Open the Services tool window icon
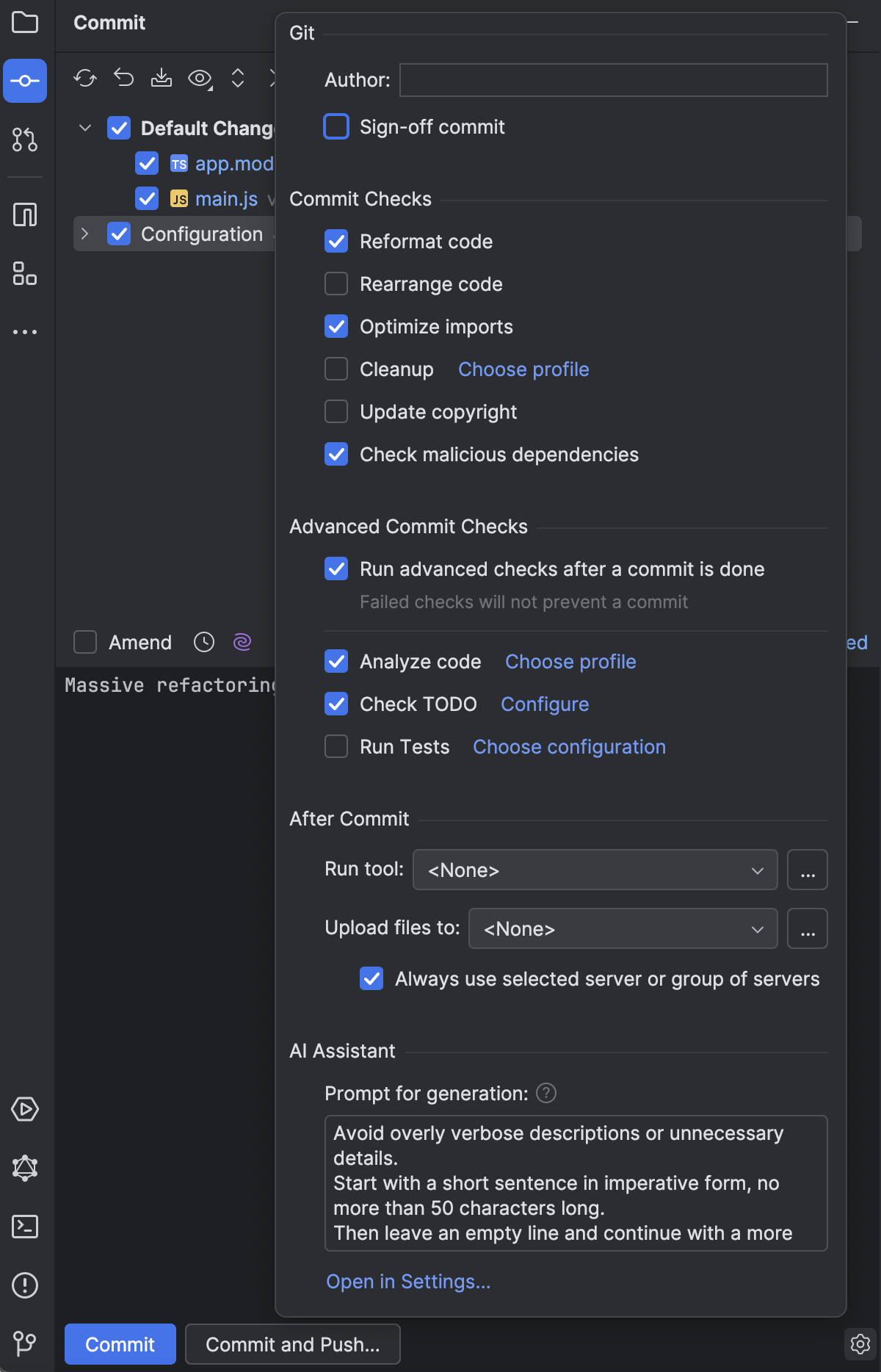 [x=25, y=1109]
